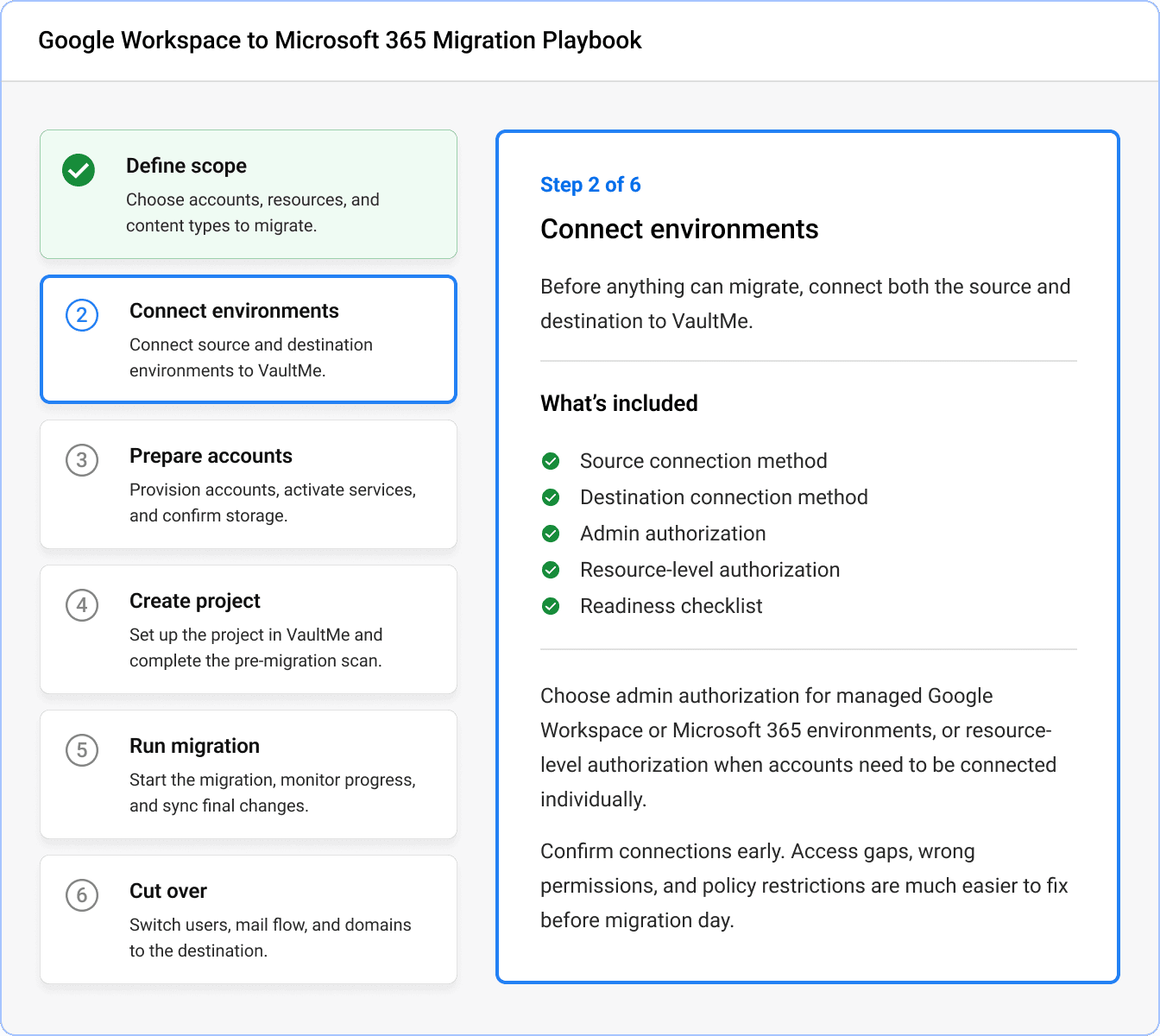
Task: Click 'Provision accounts, activate services' description
Action: [x=273, y=502]
